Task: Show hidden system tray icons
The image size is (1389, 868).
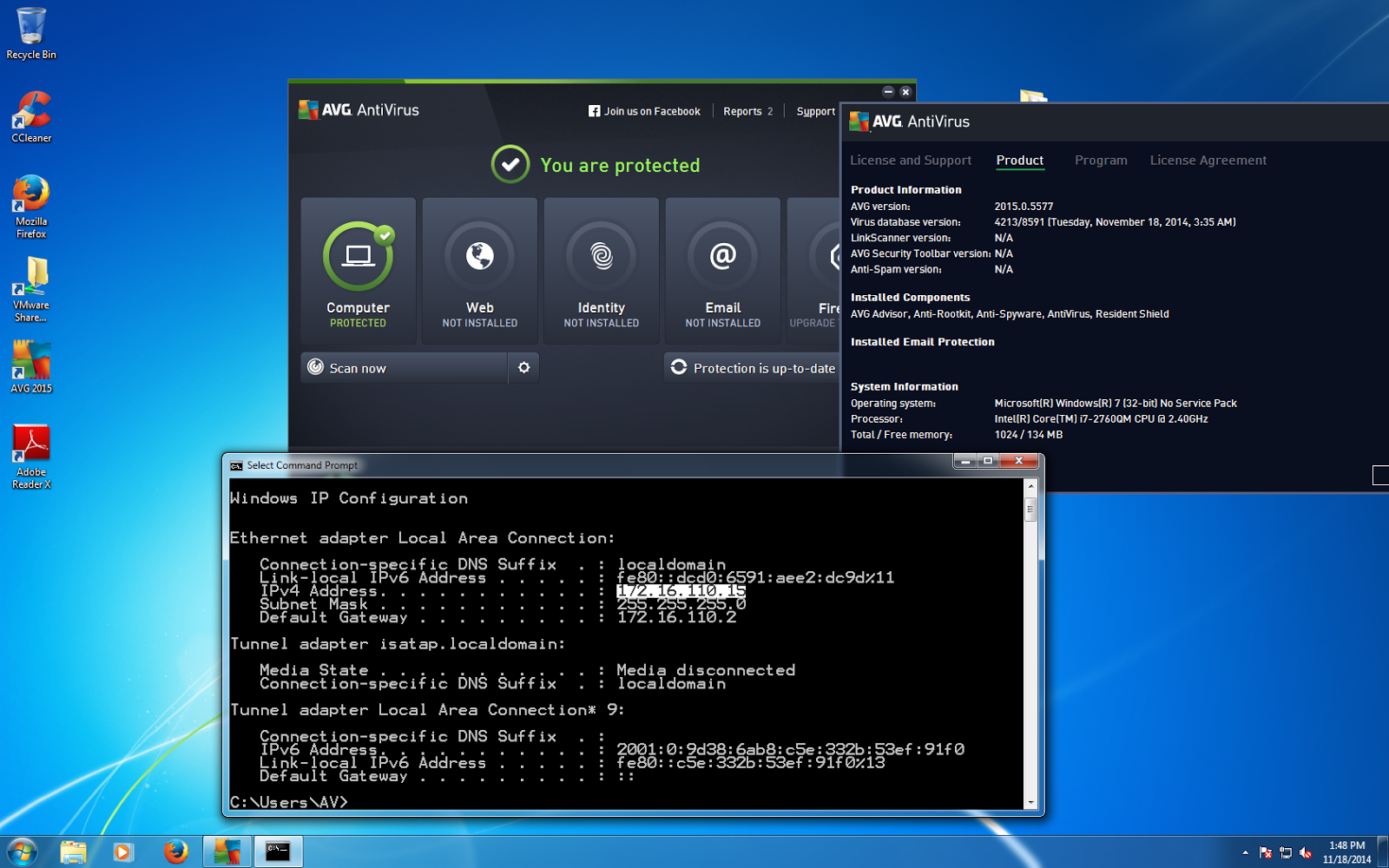Action: point(1245,852)
